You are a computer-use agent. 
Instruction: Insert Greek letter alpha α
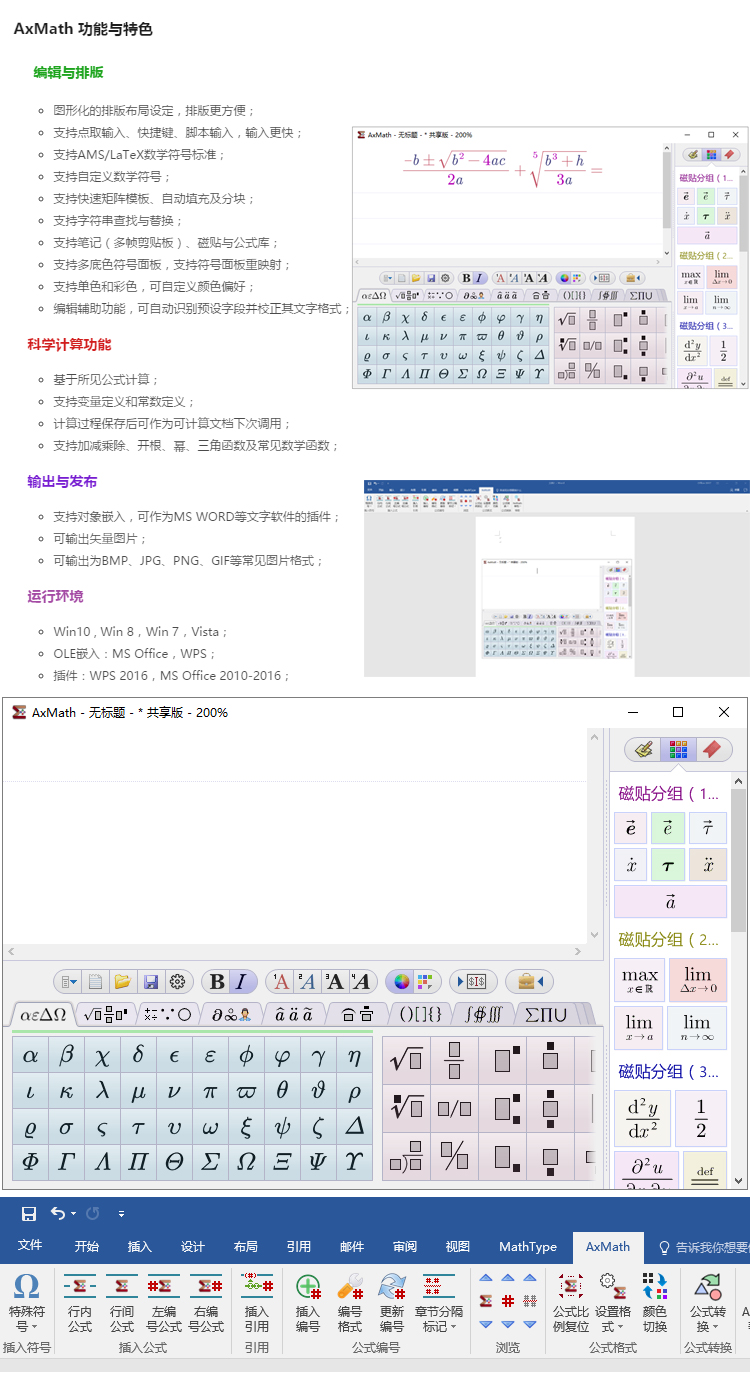point(30,1055)
